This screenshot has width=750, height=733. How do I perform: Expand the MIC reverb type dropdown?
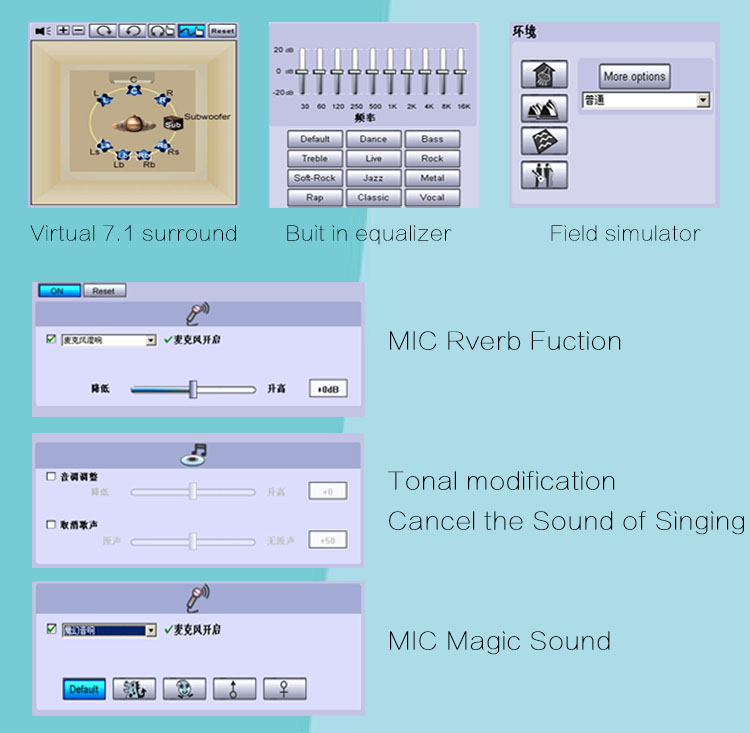pos(151,340)
